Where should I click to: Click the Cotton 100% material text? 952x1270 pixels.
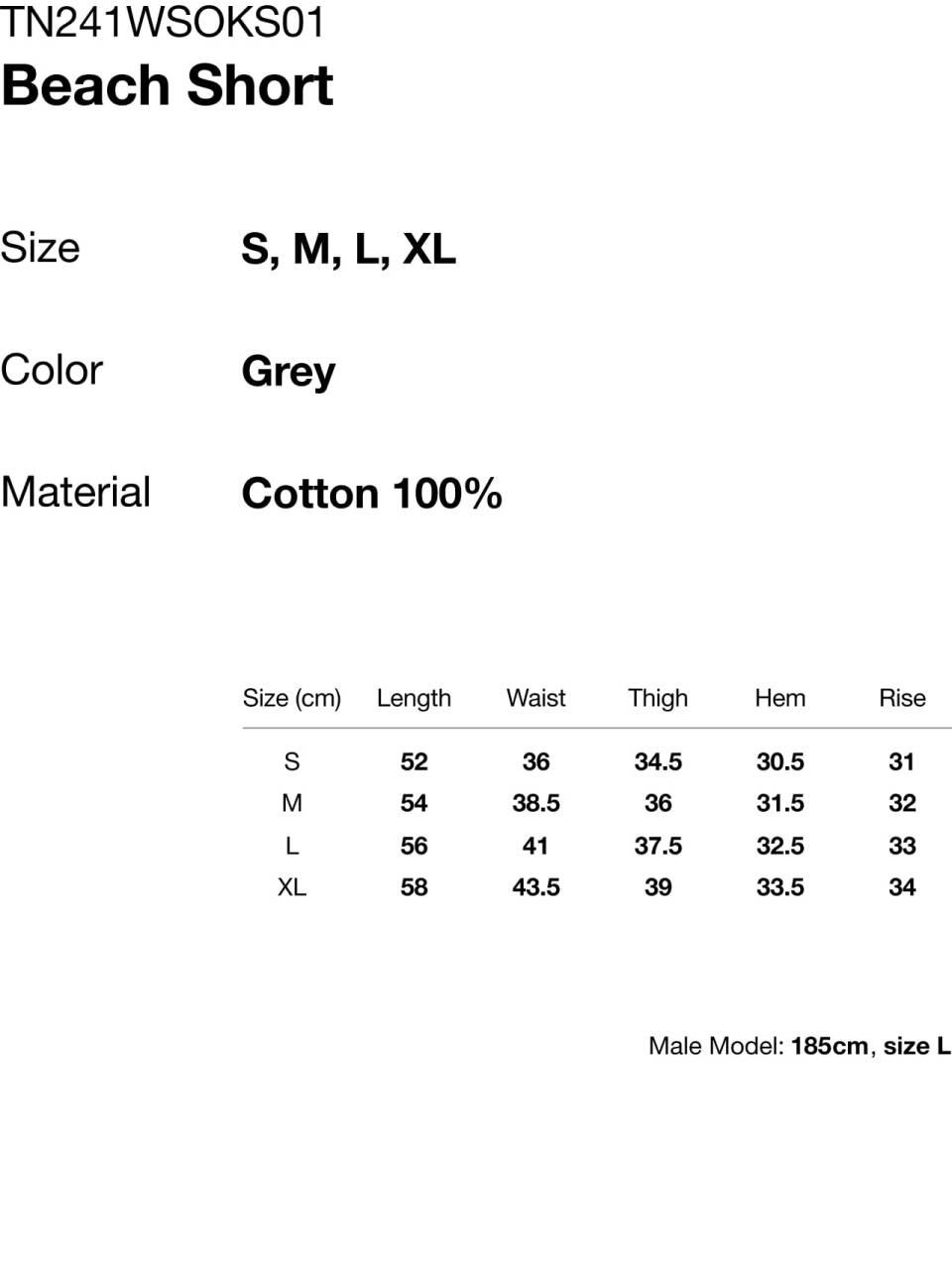pyautogui.click(x=372, y=493)
